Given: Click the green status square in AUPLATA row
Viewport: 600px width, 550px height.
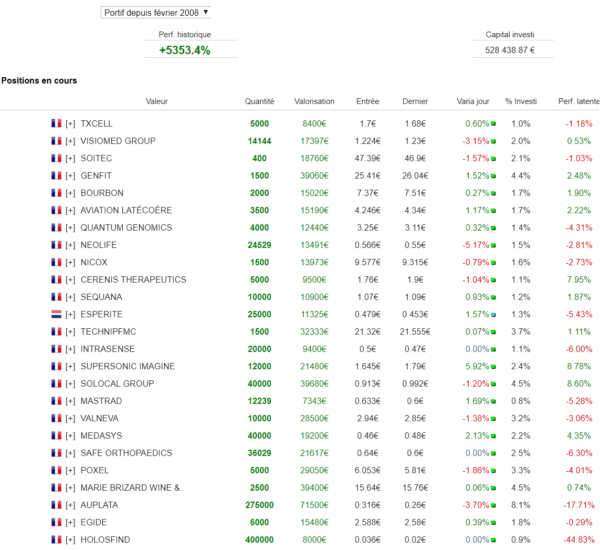Looking at the screenshot, I should [493, 505].
